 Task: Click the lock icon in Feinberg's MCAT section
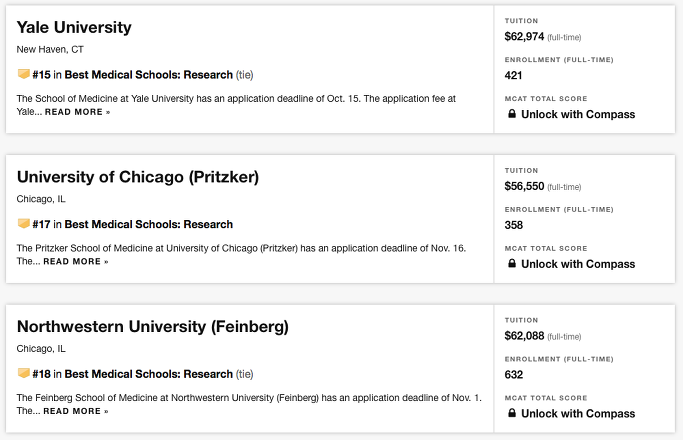coord(512,413)
